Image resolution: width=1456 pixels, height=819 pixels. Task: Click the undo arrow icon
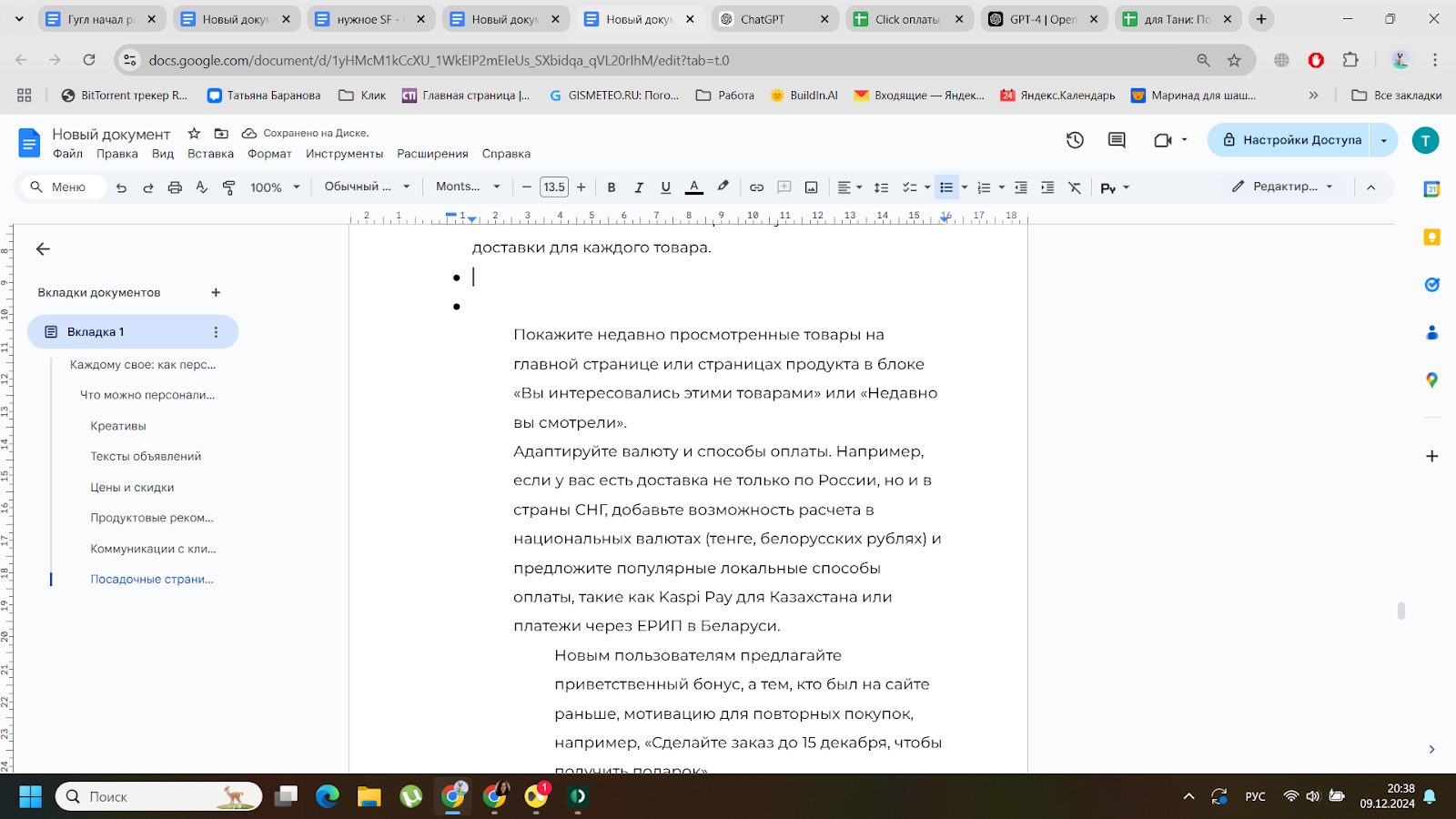tap(121, 187)
